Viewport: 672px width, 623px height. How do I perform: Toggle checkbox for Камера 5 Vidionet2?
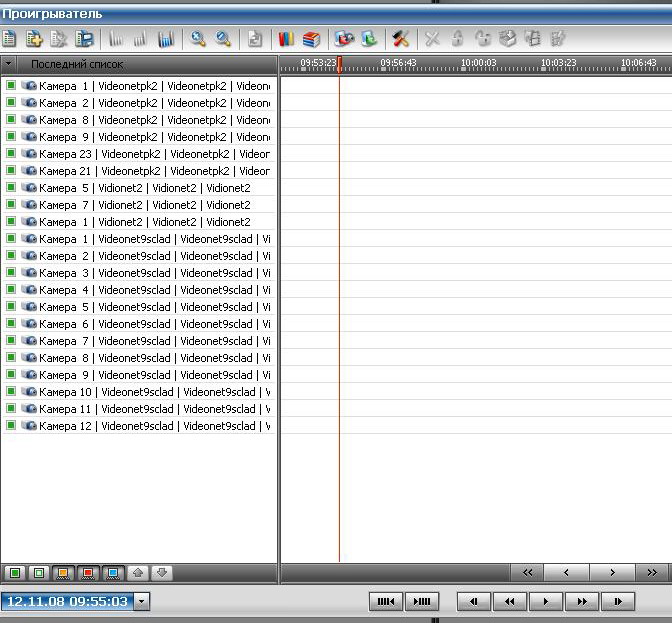pyautogui.click(x=11, y=188)
